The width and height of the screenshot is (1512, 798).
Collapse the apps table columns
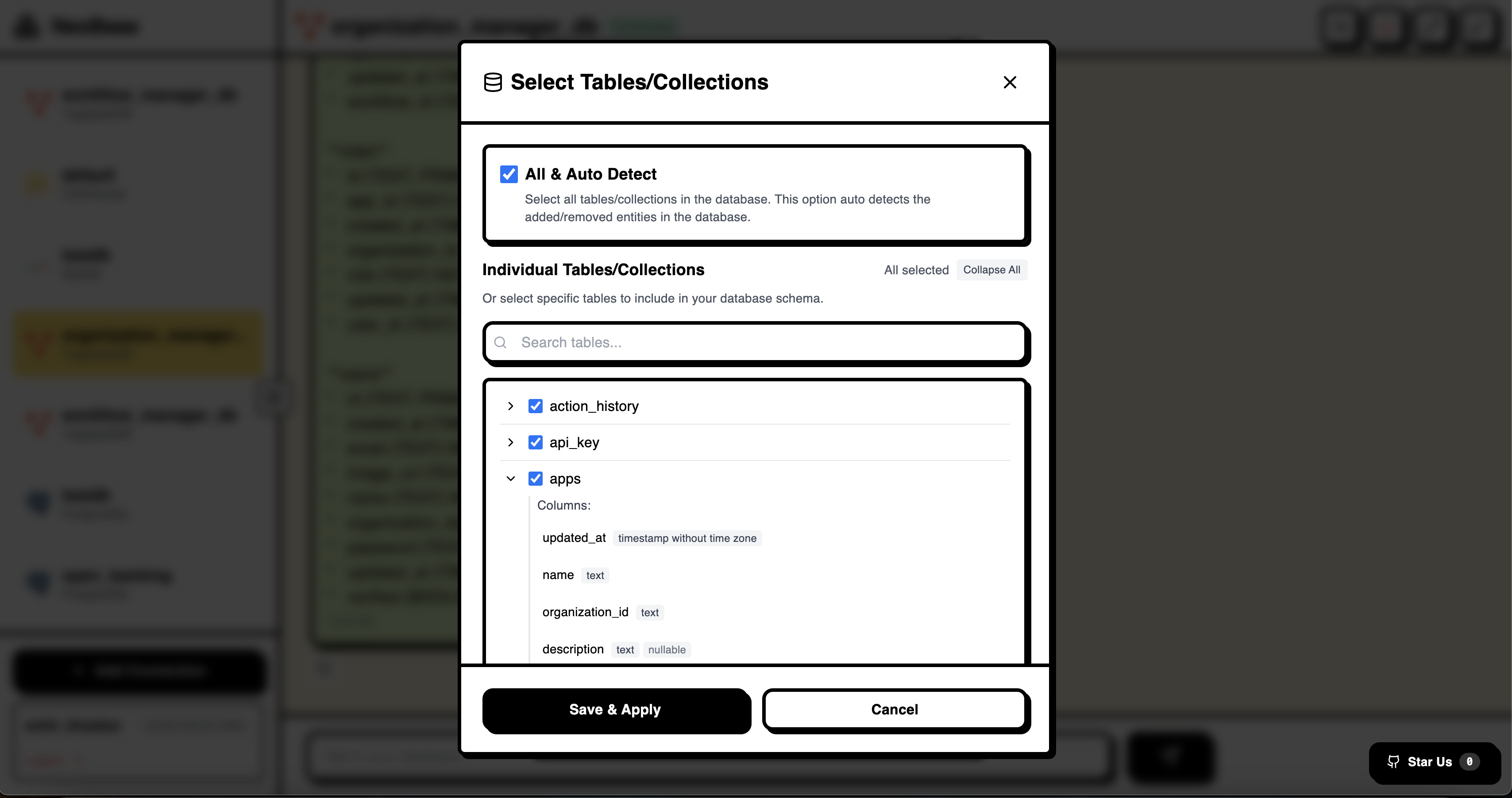pos(511,479)
